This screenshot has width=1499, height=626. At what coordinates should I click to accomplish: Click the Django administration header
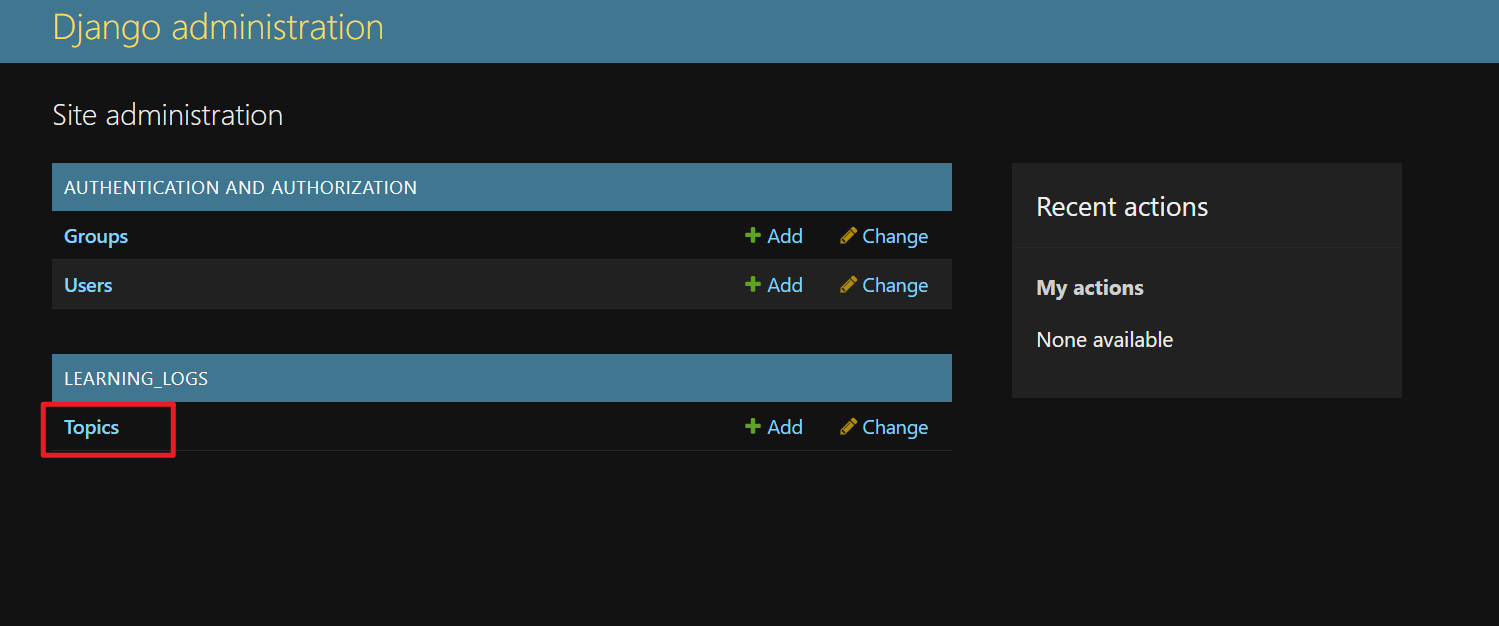tap(218, 28)
